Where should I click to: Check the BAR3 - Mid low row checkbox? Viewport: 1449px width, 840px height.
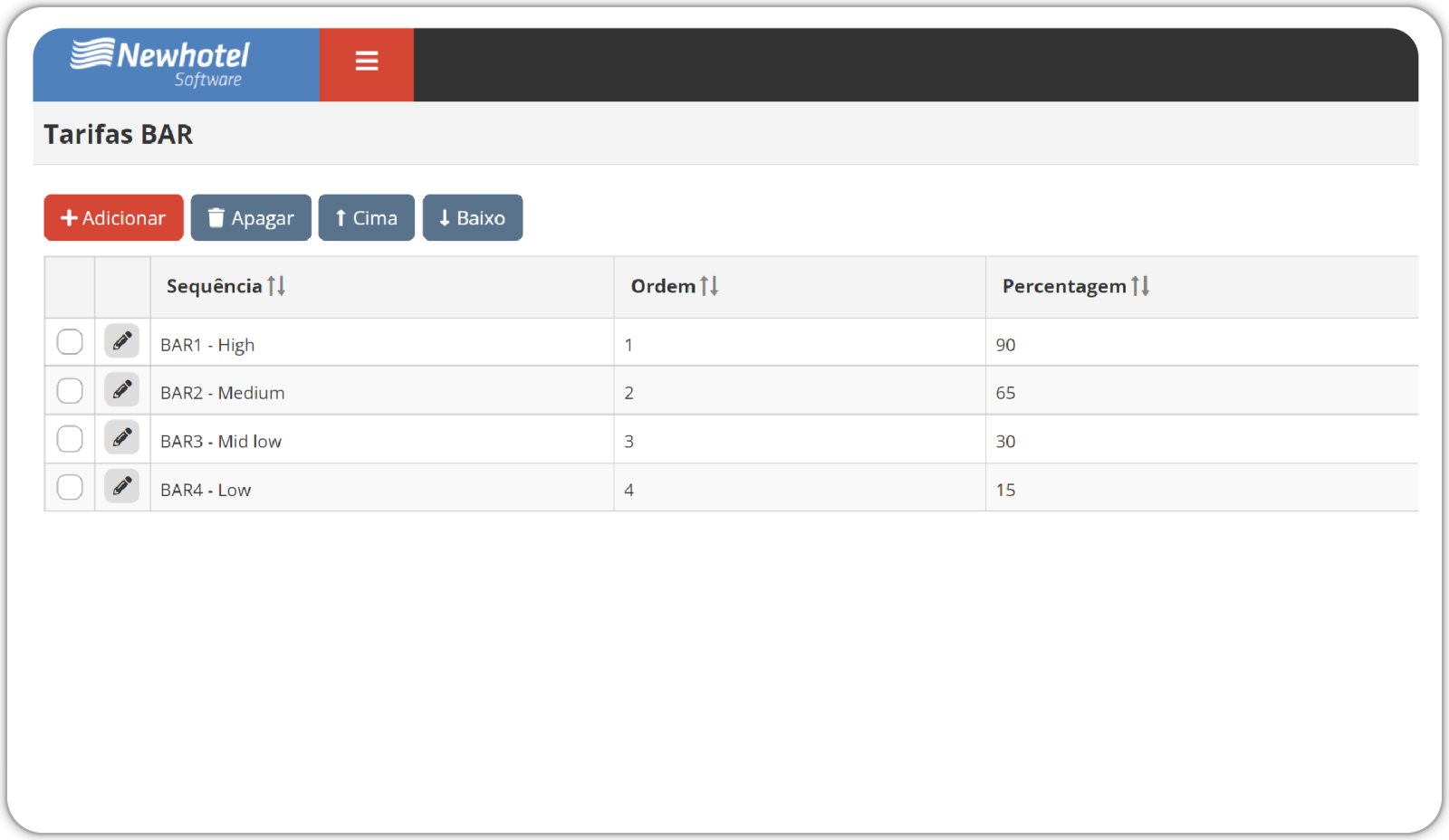click(x=70, y=438)
